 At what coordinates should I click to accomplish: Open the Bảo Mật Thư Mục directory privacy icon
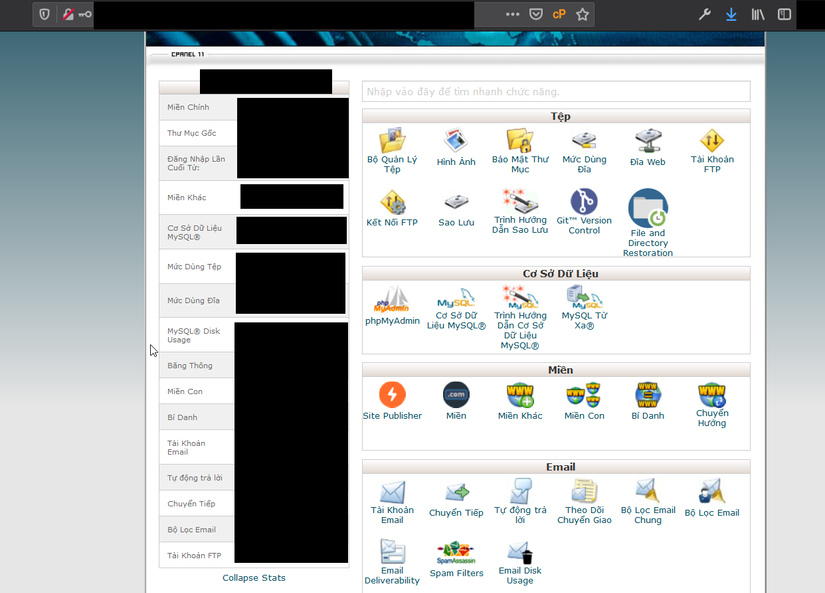[x=520, y=141]
